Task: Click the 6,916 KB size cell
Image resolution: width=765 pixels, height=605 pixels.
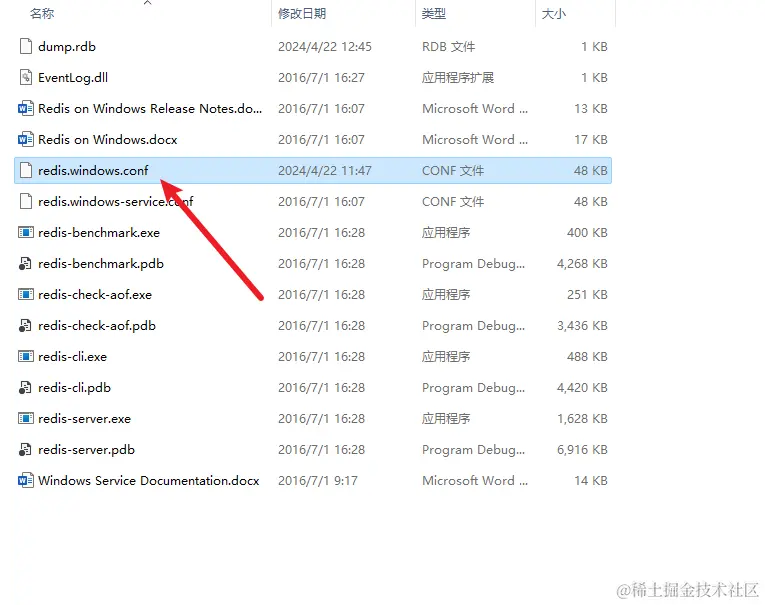Action: click(x=582, y=449)
